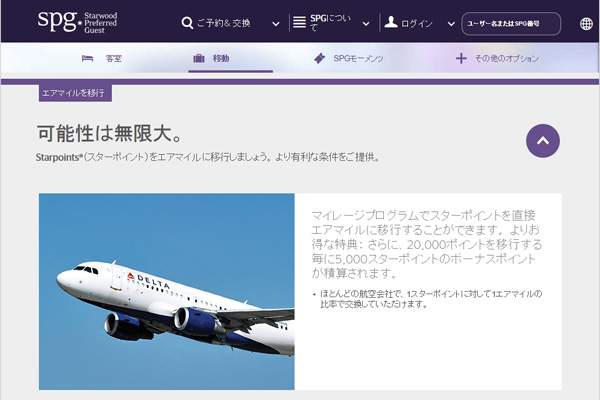This screenshot has height=400, width=600.
Task: Click the globe language icon
Action: pyautogui.click(x=586, y=24)
